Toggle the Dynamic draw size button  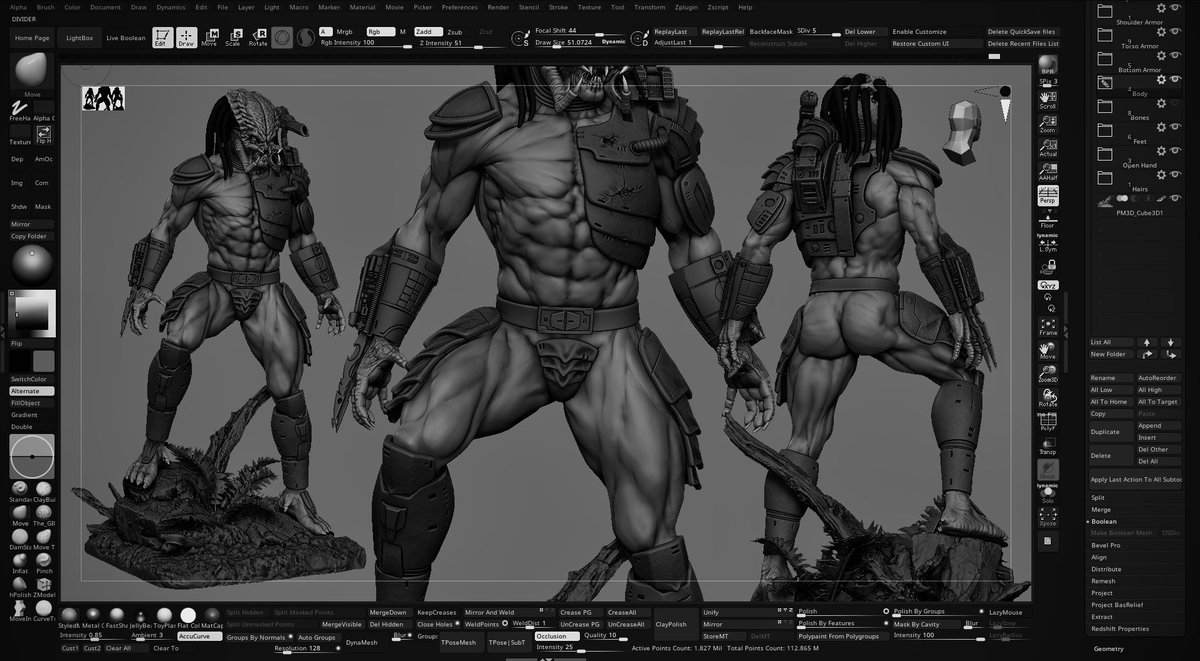pyautogui.click(x=613, y=42)
